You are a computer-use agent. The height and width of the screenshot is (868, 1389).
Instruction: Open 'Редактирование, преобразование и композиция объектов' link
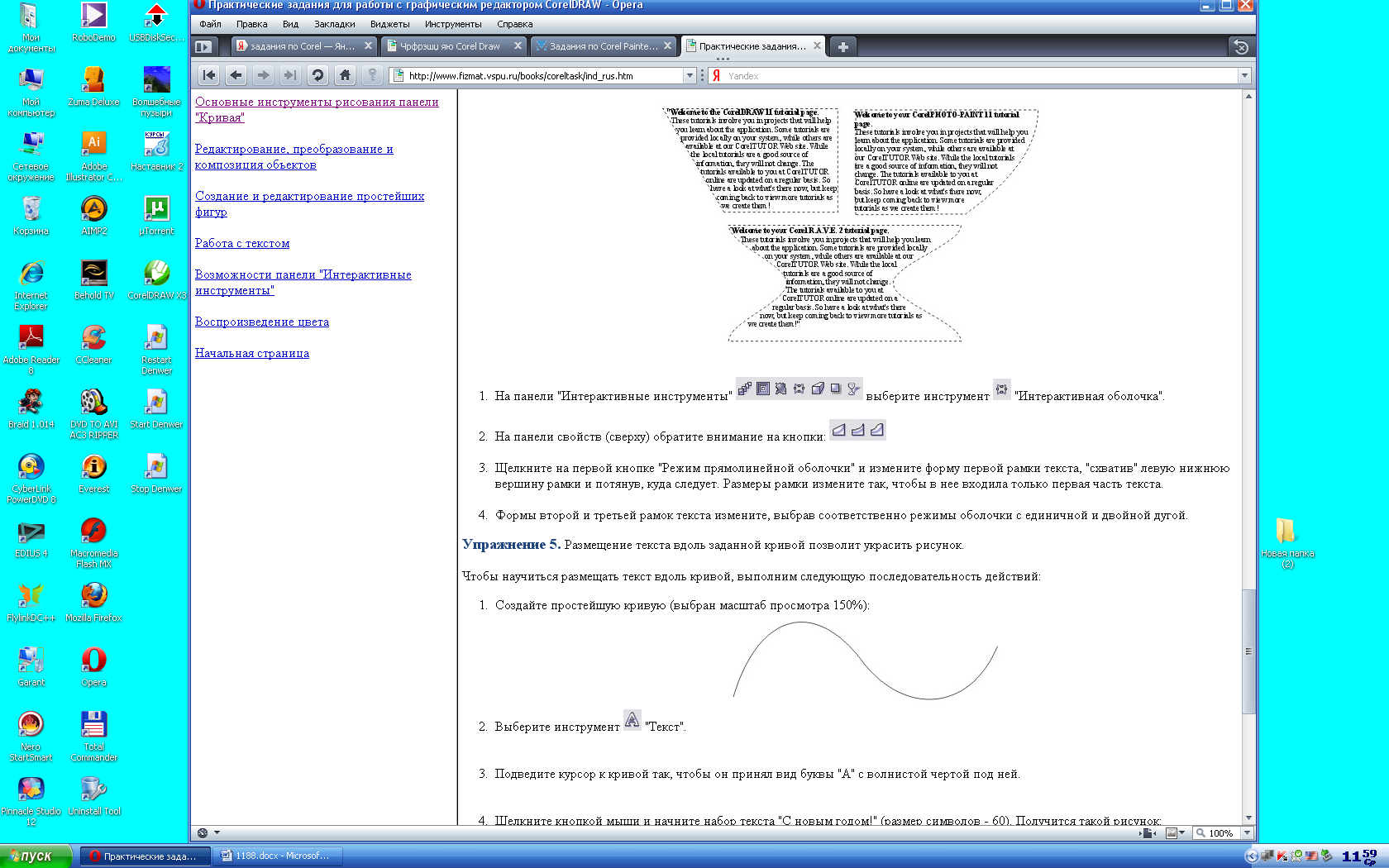(x=294, y=157)
